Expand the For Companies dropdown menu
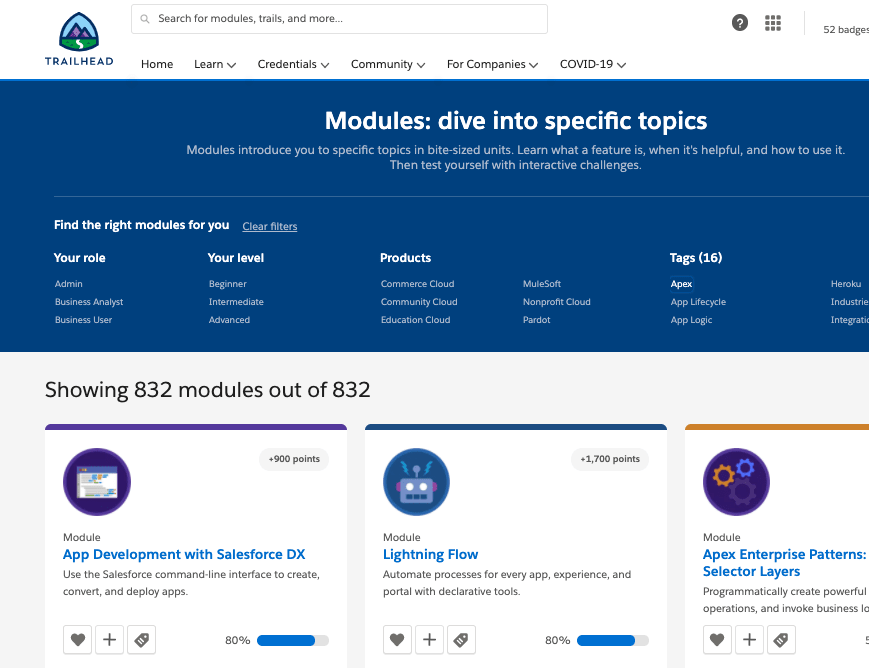Image resolution: width=869 pixels, height=668 pixels. tap(493, 64)
